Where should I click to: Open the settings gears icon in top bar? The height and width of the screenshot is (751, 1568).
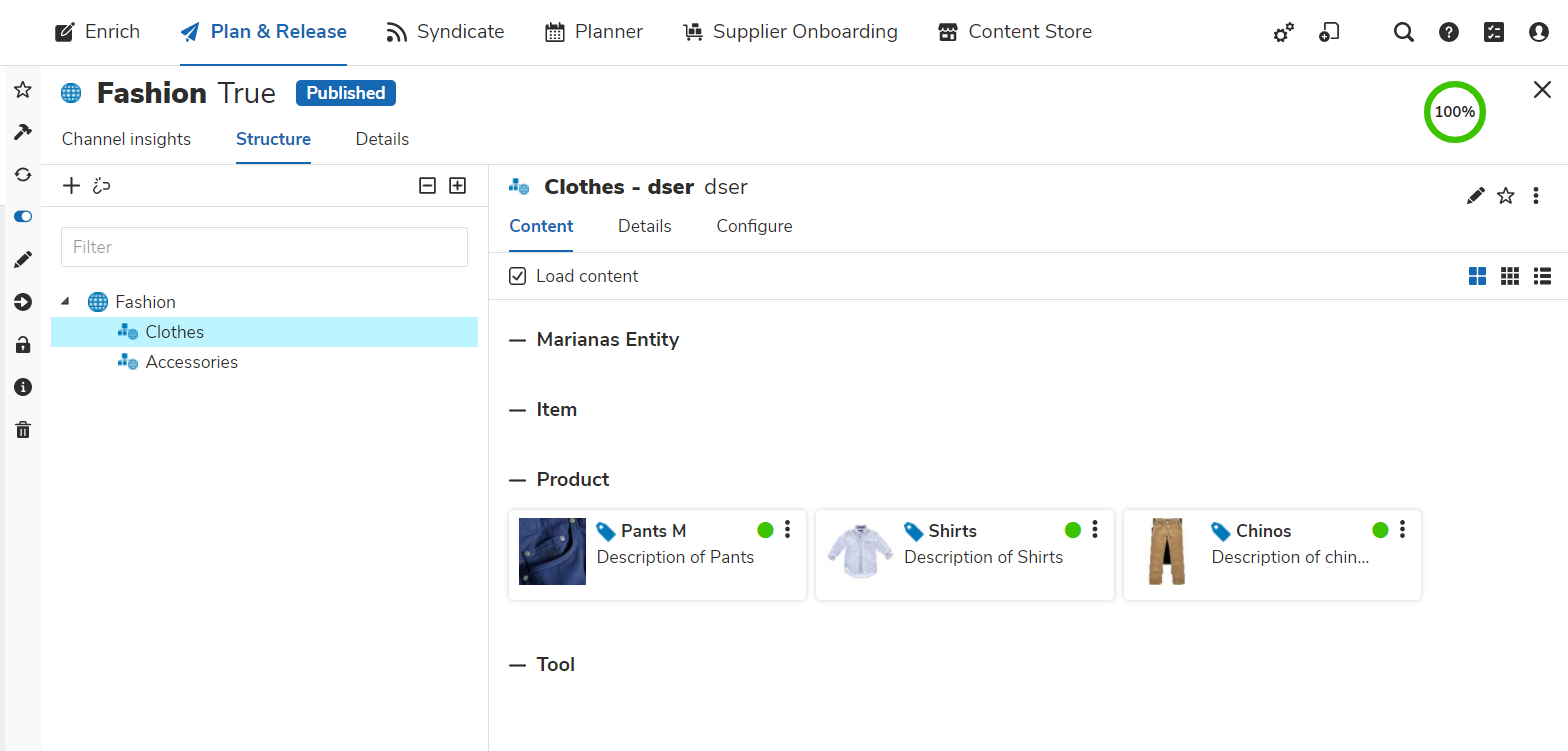click(1283, 32)
